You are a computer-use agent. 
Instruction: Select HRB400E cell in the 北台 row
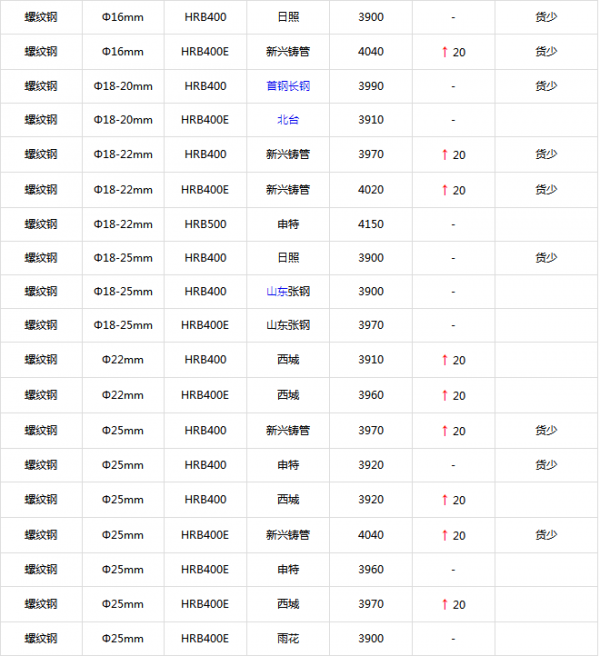[205, 120]
